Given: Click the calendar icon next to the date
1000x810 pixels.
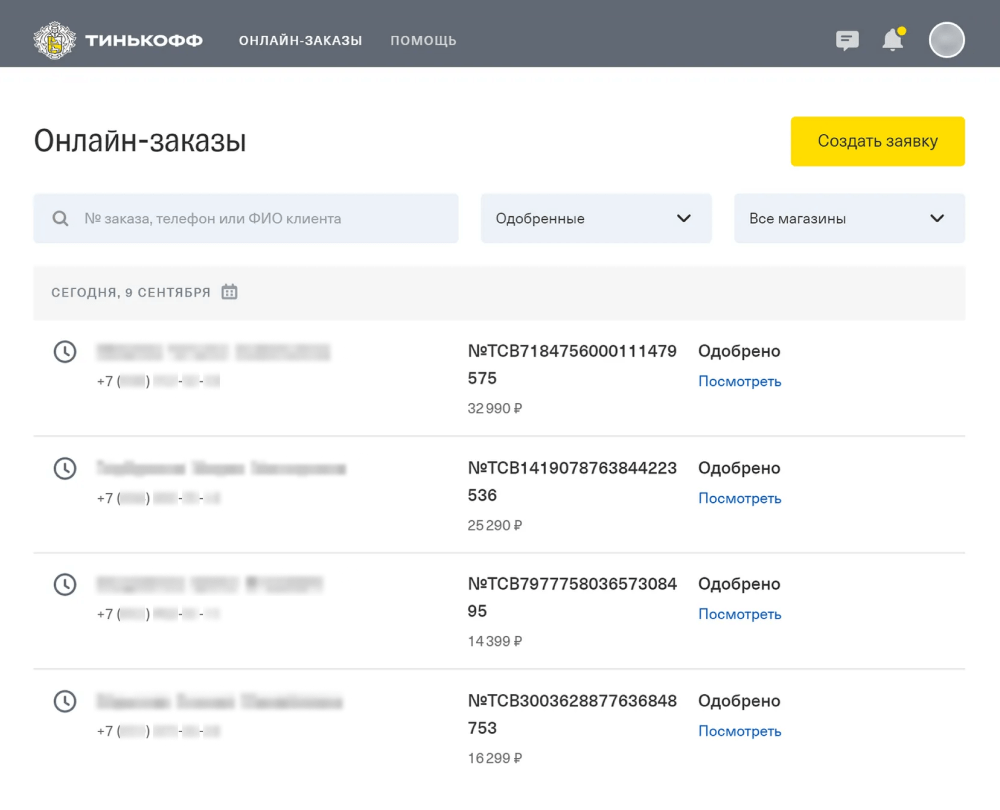Looking at the screenshot, I should pyautogui.click(x=229, y=291).
